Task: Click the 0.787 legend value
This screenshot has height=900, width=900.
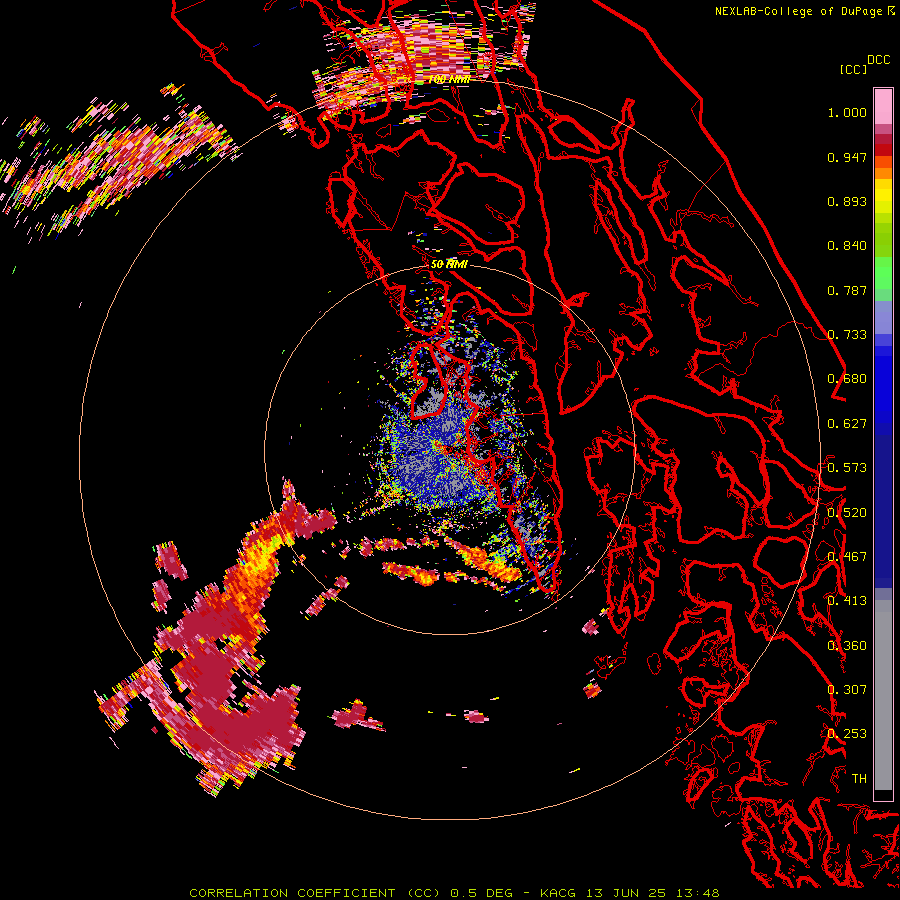Action: click(847, 290)
